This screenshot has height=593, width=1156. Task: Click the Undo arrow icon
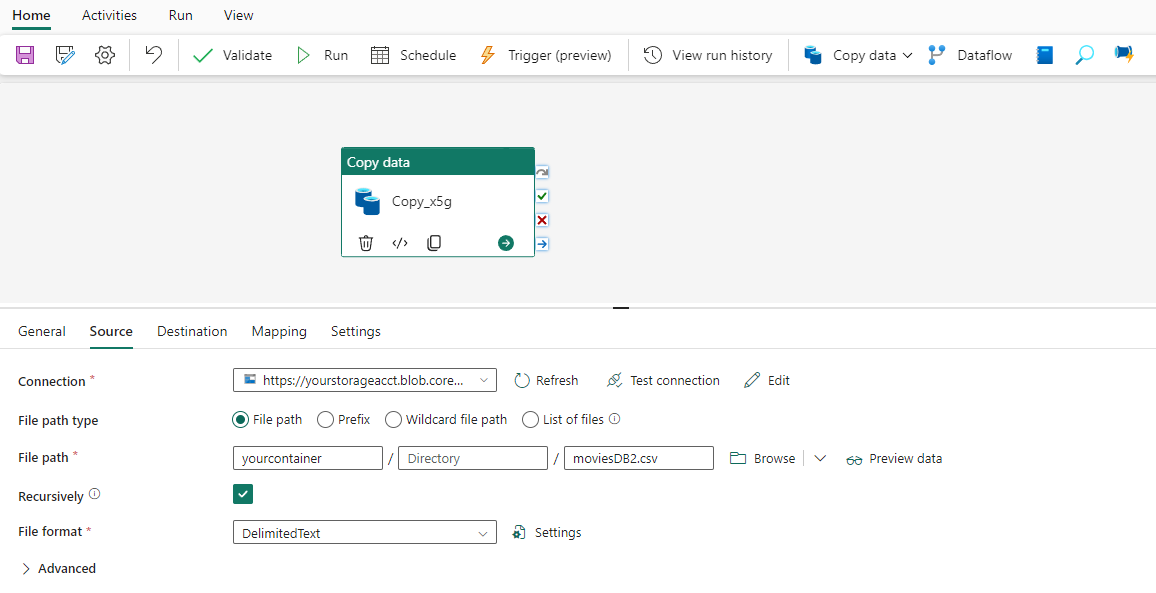(x=153, y=55)
